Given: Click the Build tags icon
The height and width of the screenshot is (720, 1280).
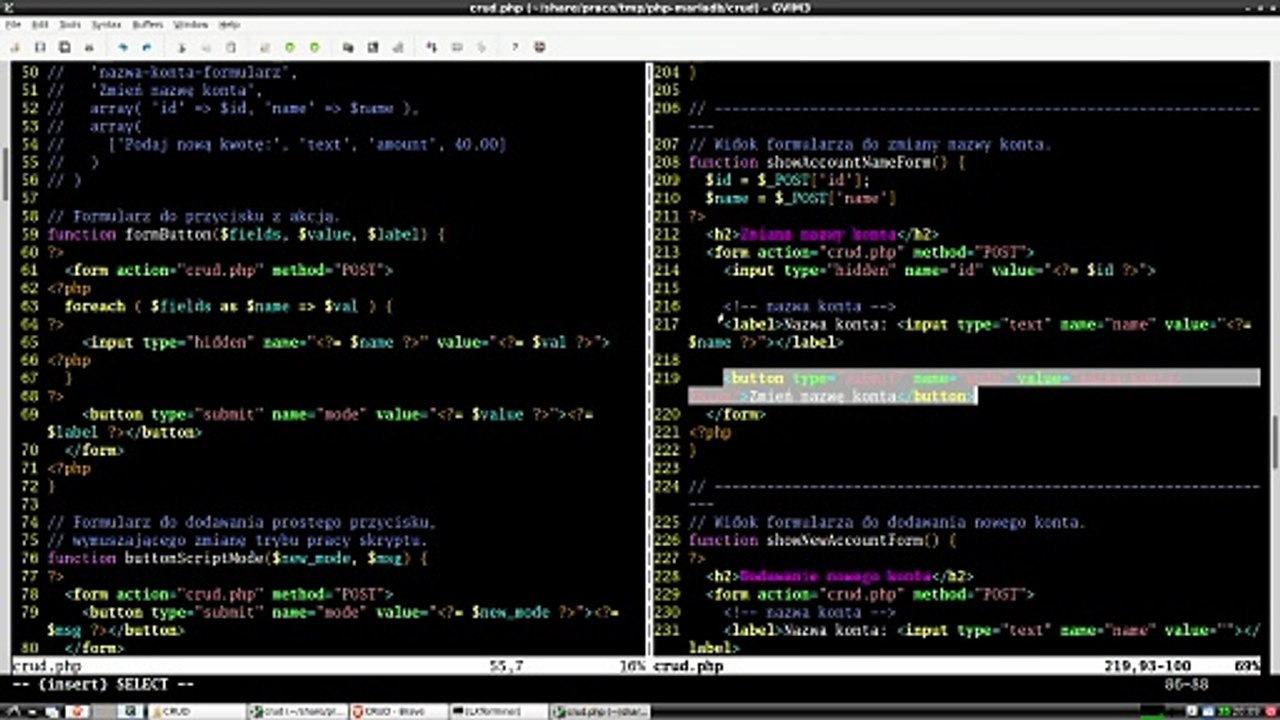Looking at the screenshot, I should [x=456, y=47].
